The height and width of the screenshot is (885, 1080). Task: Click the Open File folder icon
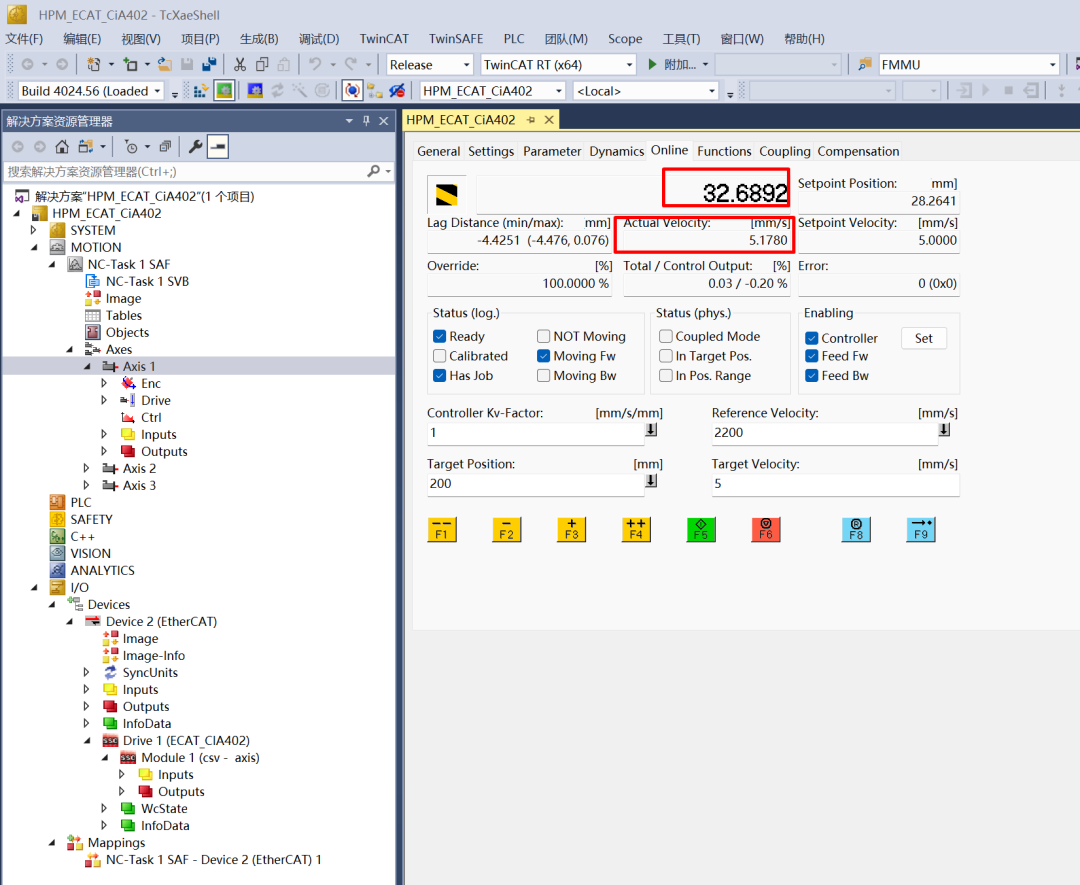tap(165, 65)
